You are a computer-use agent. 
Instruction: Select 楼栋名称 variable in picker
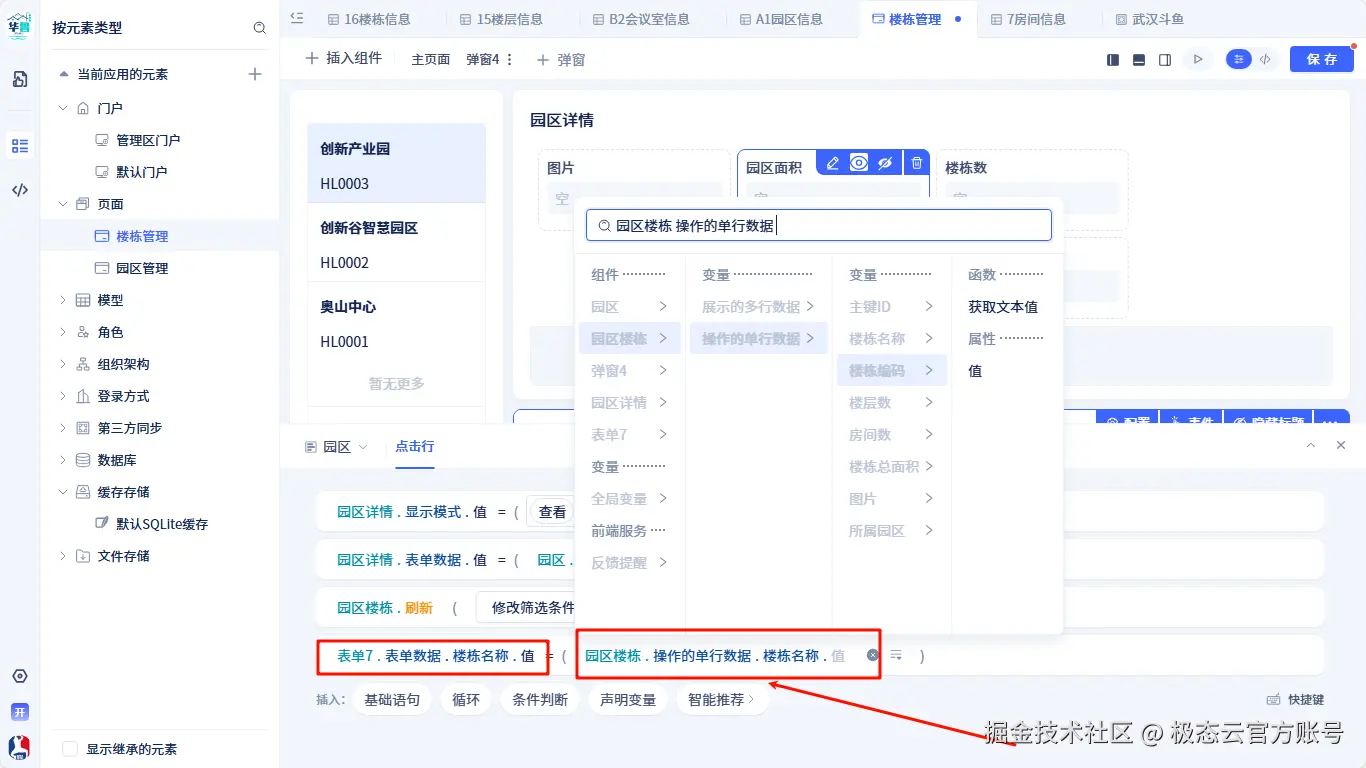coord(891,339)
